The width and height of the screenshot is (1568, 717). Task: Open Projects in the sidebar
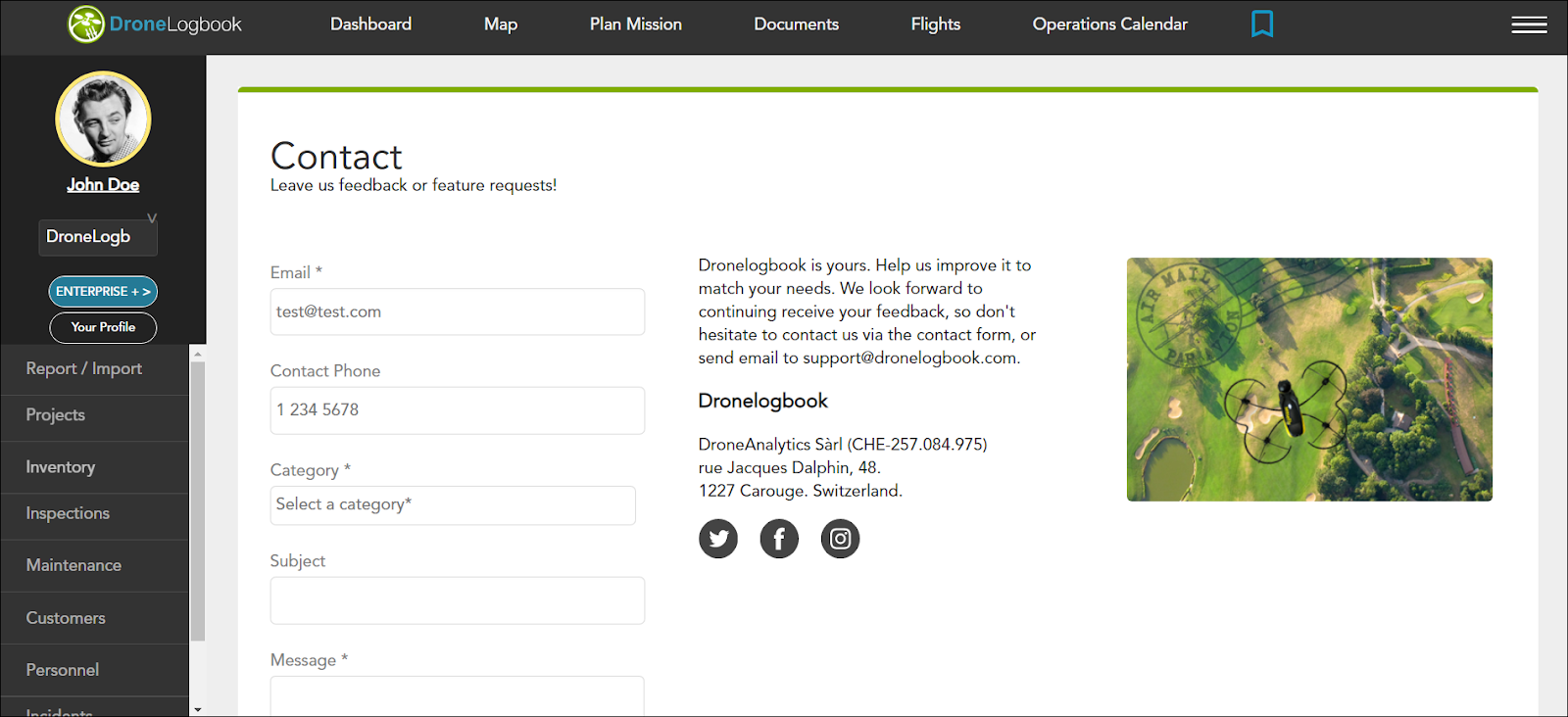(94, 415)
